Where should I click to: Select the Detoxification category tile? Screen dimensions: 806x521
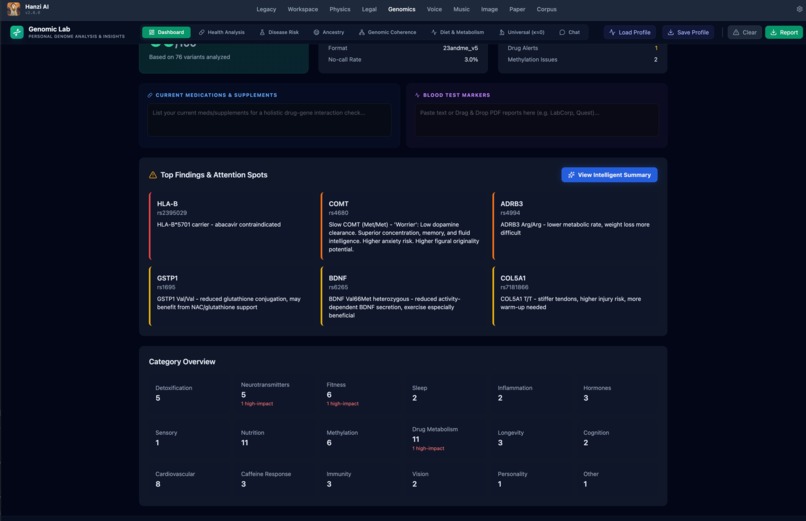click(x=189, y=394)
